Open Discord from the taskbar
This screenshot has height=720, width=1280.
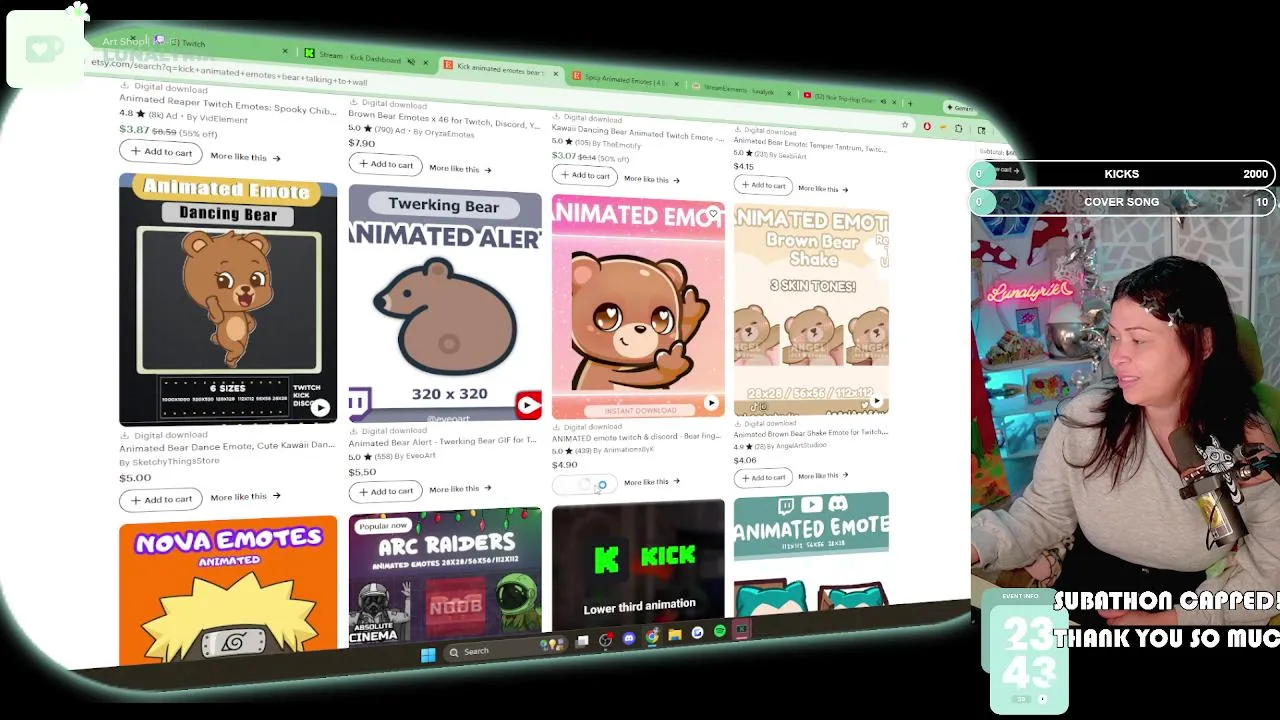point(629,638)
